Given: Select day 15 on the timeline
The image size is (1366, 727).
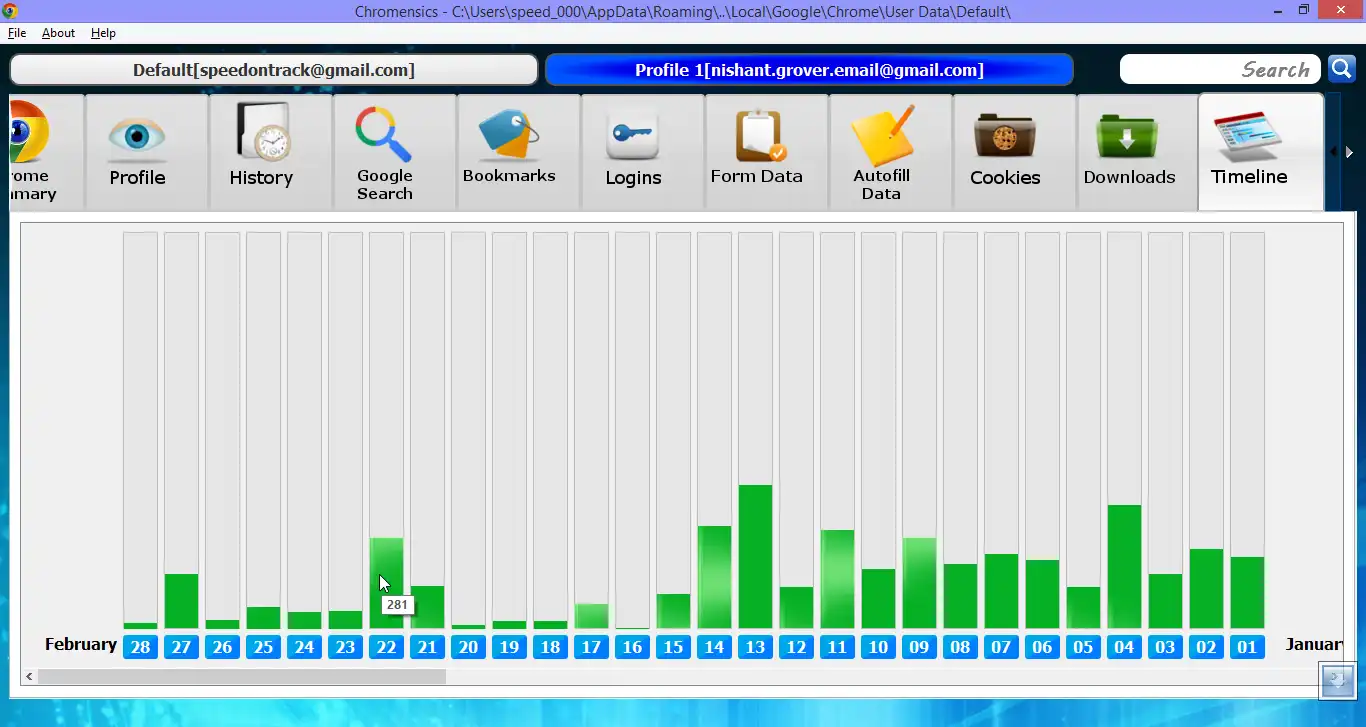Looking at the screenshot, I should pyautogui.click(x=673, y=647).
